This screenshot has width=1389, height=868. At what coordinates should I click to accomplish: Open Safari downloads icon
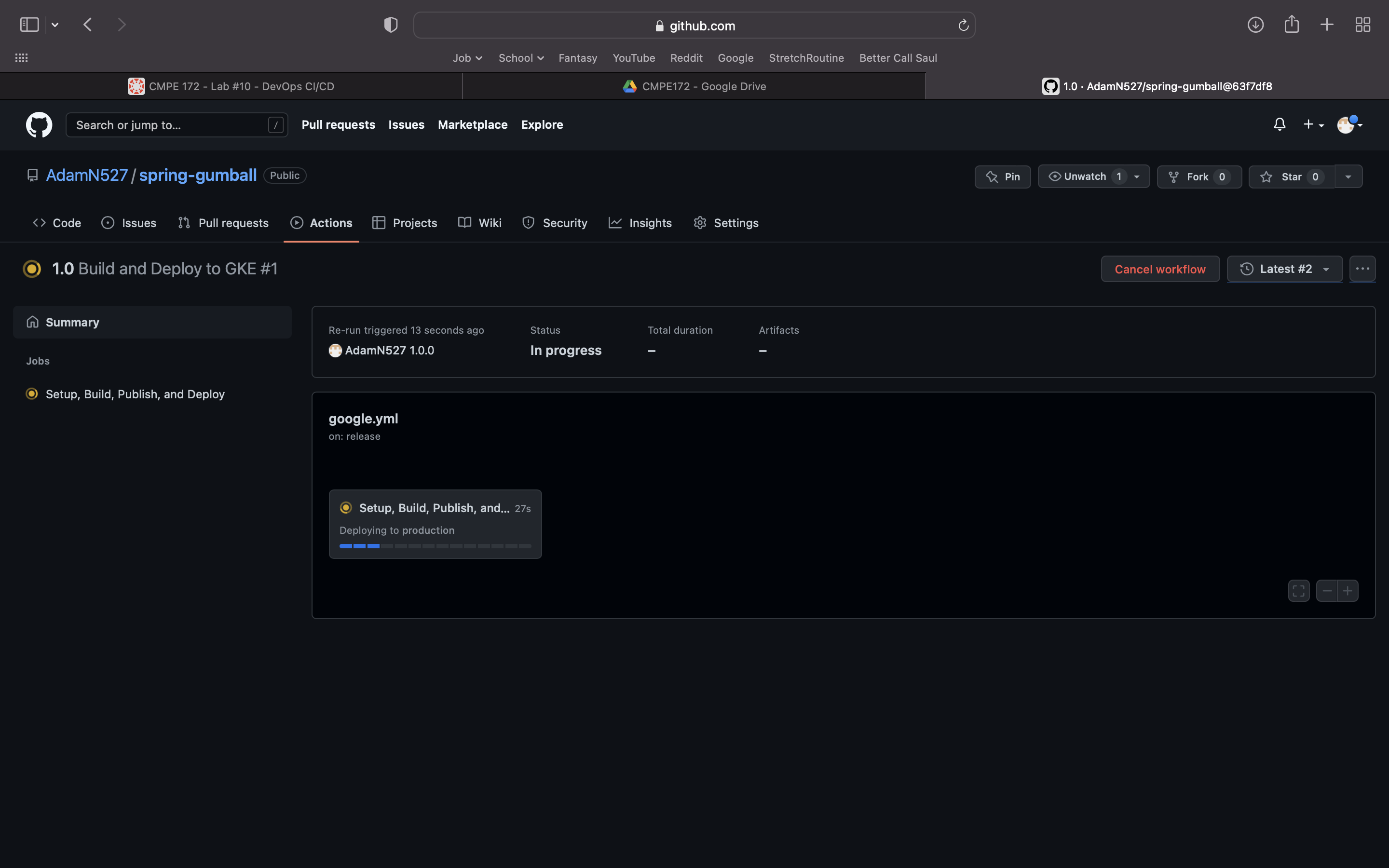click(x=1255, y=25)
